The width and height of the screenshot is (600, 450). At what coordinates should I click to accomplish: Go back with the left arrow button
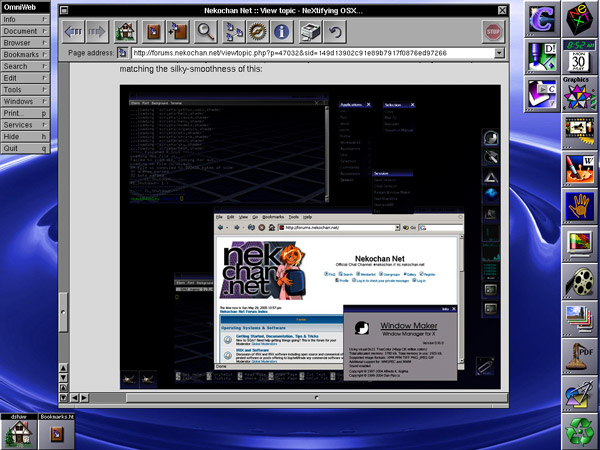point(74,31)
